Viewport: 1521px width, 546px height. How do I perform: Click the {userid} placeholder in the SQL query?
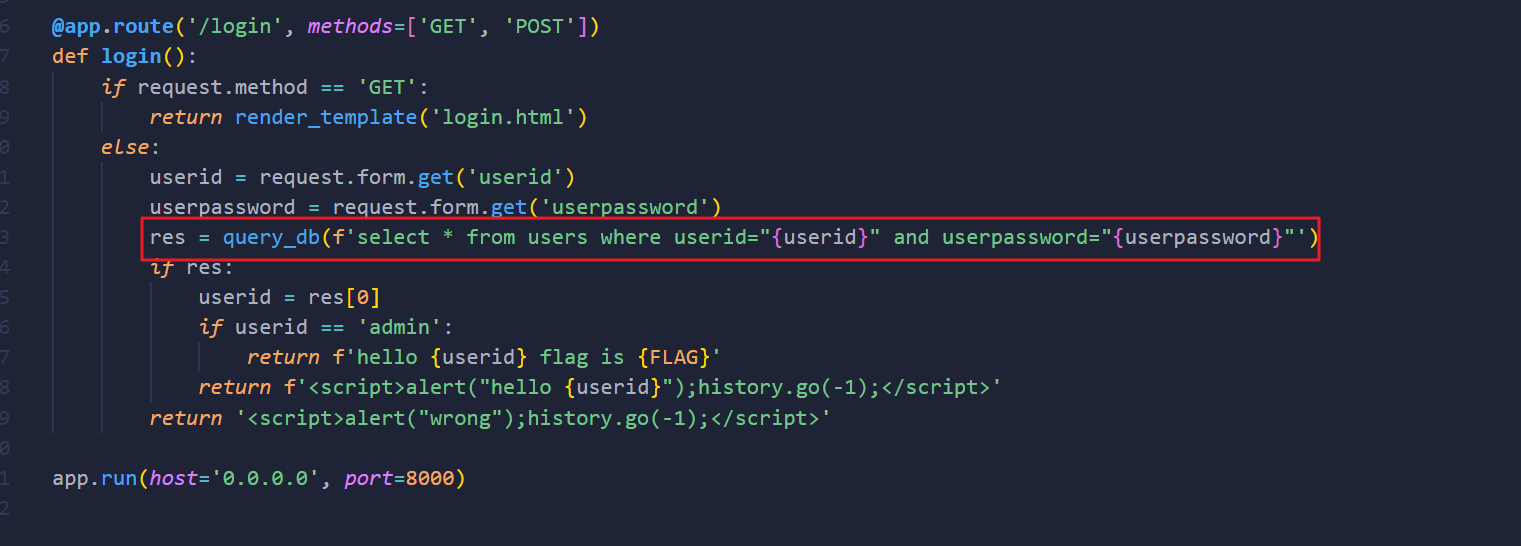coord(815,237)
